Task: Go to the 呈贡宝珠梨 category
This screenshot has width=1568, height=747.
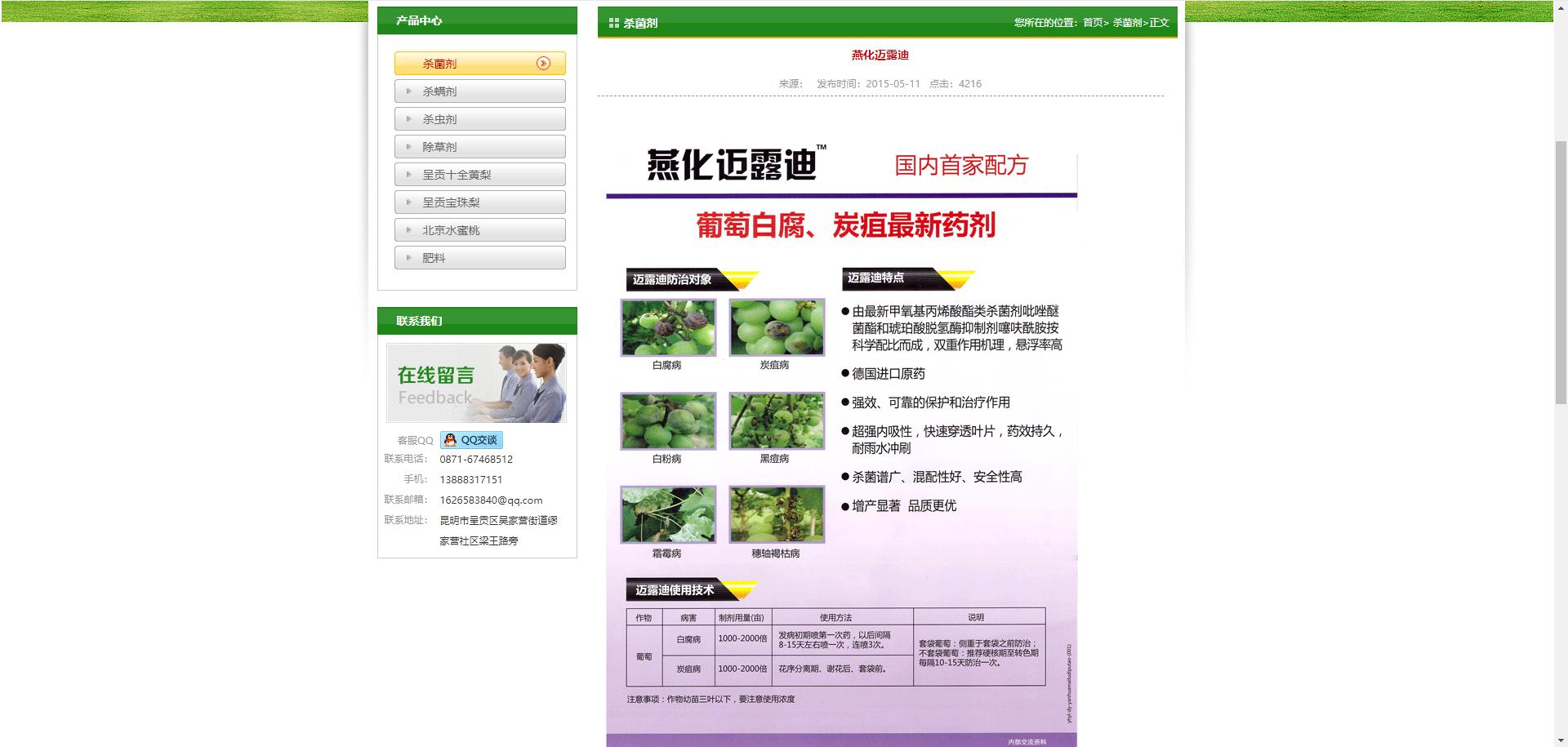Action: pyautogui.click(x=479, y=202)
